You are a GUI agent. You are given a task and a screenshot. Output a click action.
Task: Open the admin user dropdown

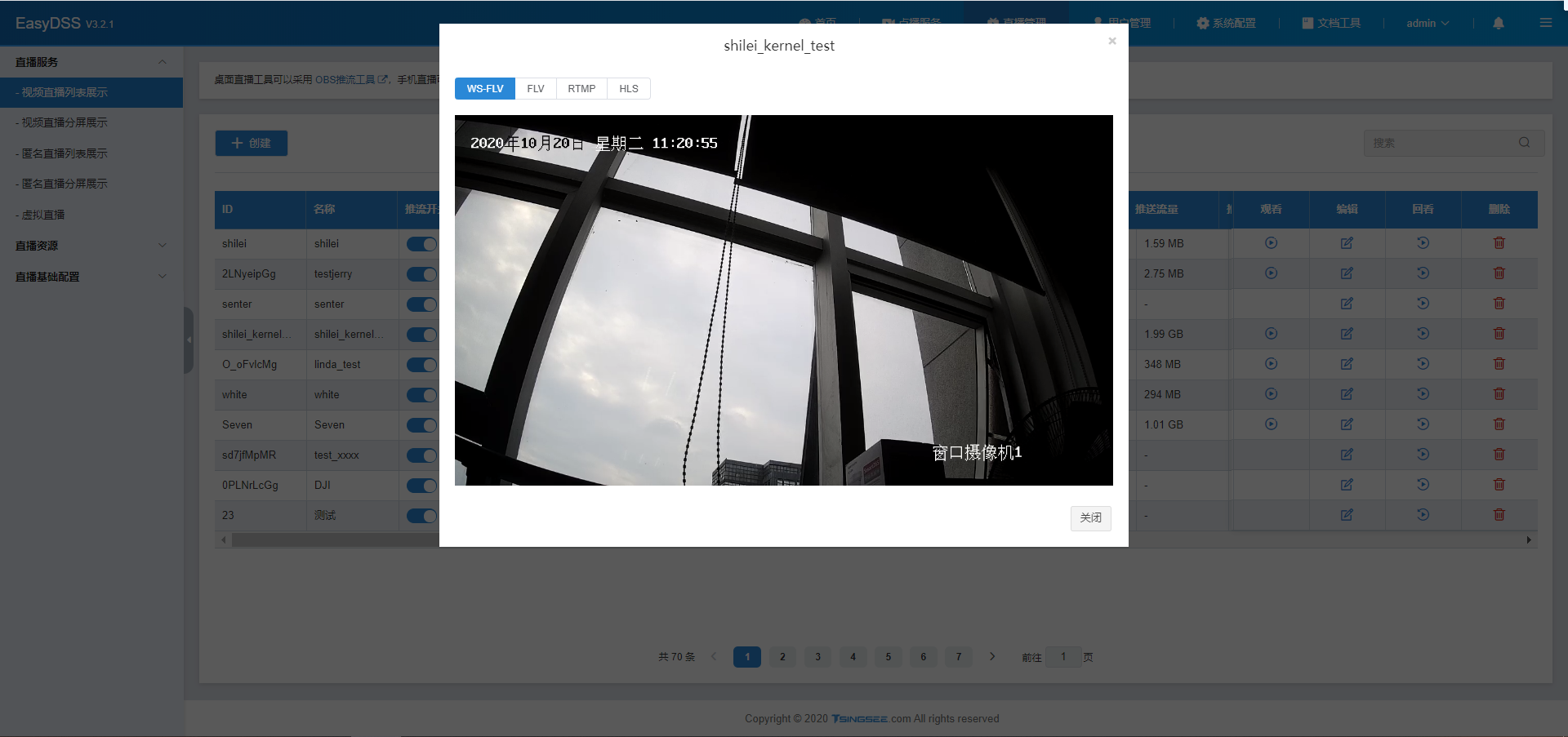pos(1428,23)
